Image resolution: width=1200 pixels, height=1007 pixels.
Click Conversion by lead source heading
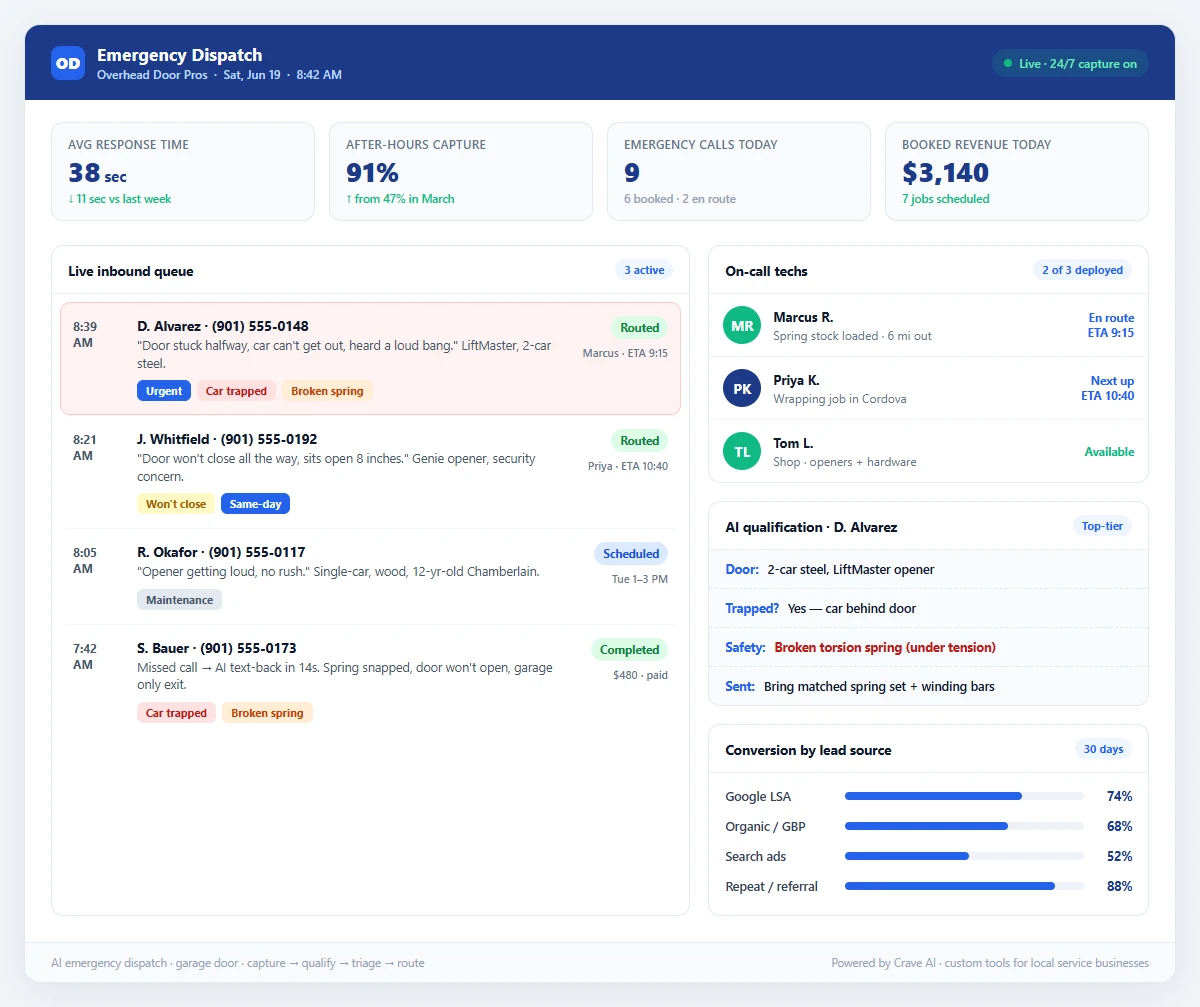coord(808,750)
